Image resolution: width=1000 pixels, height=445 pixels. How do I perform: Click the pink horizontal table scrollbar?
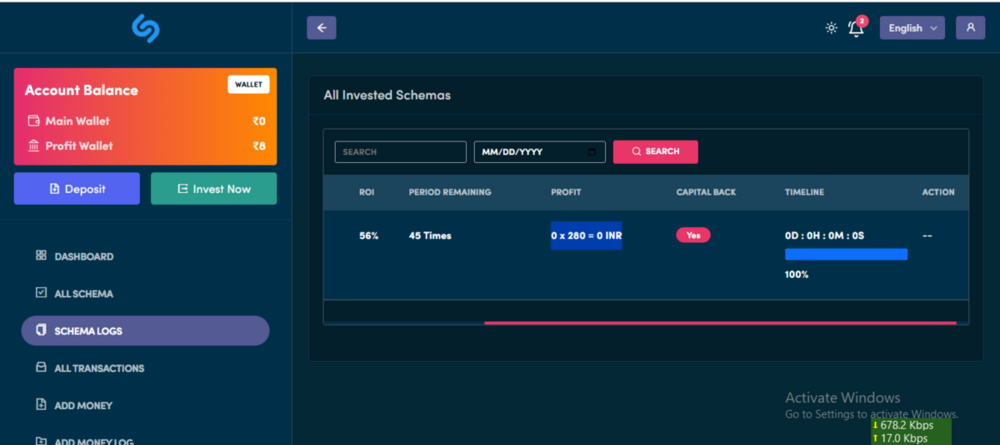[x=720, y=323]
